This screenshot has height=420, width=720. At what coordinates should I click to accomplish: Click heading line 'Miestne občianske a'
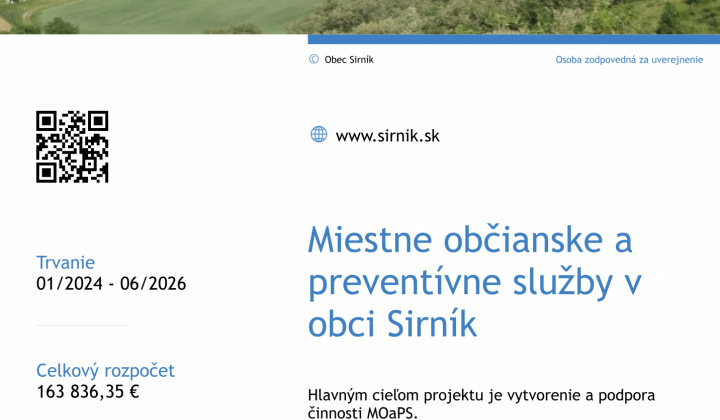pos(470,241)
